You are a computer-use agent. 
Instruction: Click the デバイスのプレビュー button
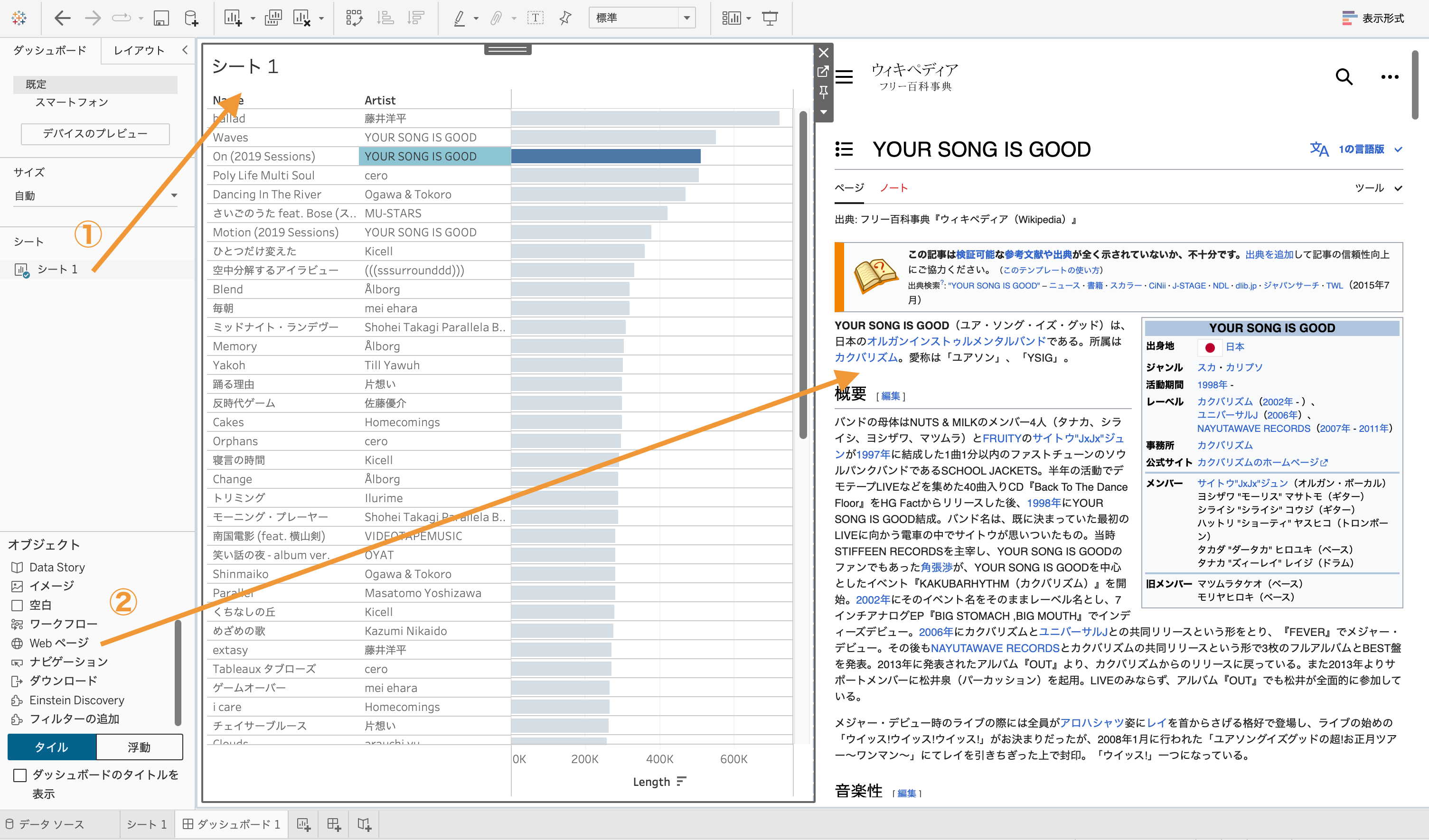tap(95, 134)
